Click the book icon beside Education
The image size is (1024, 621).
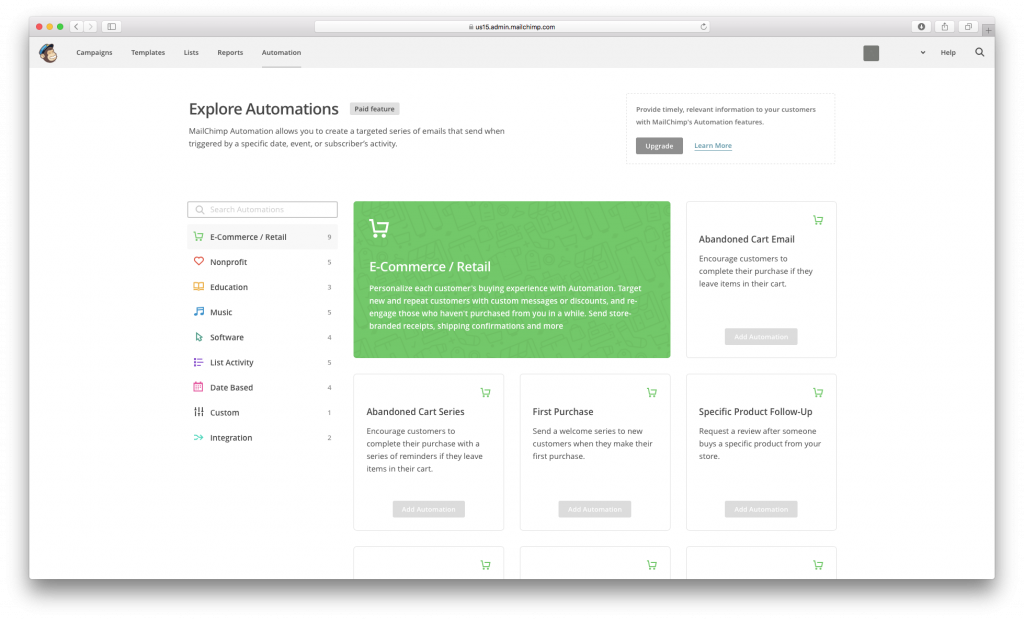tap(199, 287)
